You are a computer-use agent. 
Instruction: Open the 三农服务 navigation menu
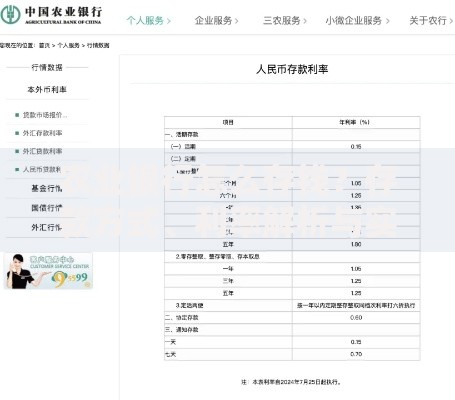point(285,21)
